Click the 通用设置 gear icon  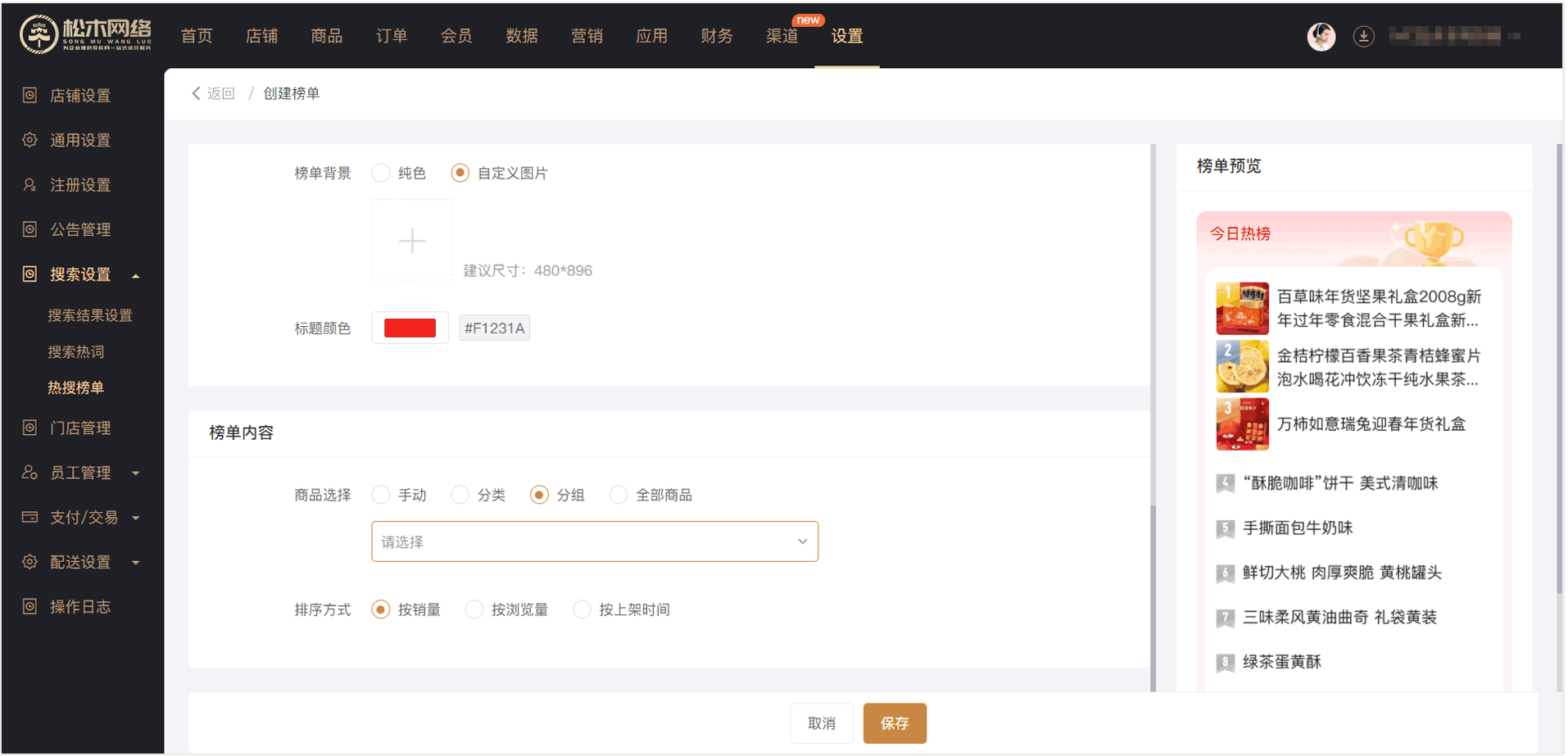pos(29,140)
